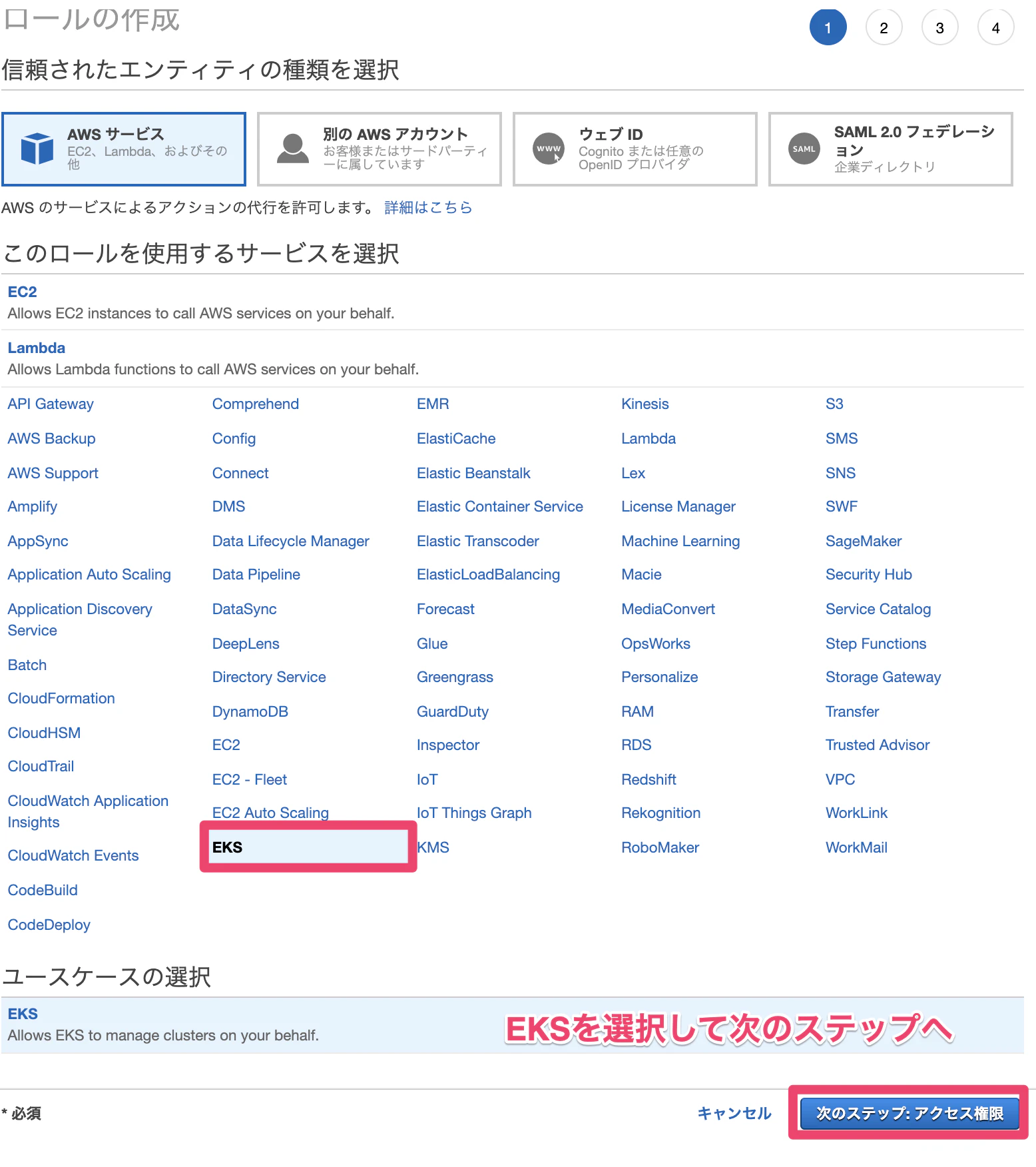This screenshot has width=1036, height=1167.
Task: Choose the EKS use case row
Action: [x=513, y=1024]
